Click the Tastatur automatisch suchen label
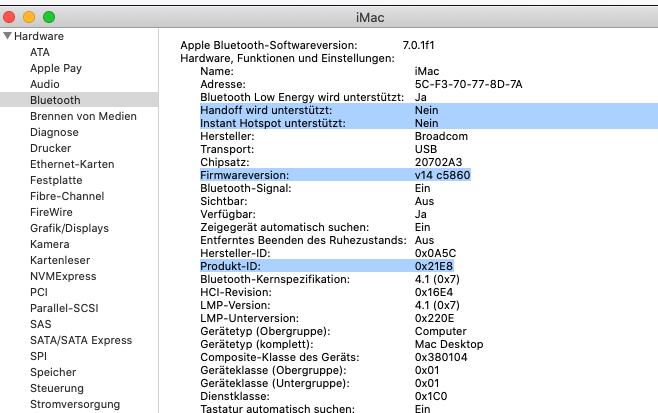This screenshot has height=413, width=658. click(277, 408)
